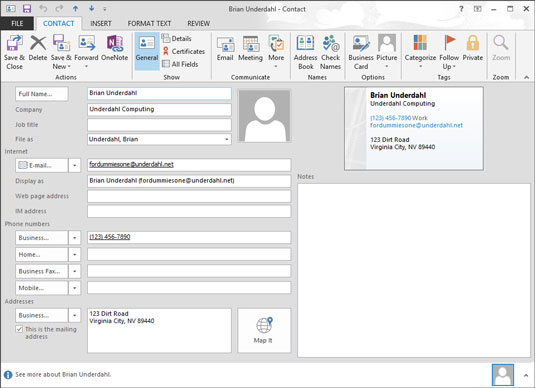
Task: Click the IM address field
Action: (189, 211)
